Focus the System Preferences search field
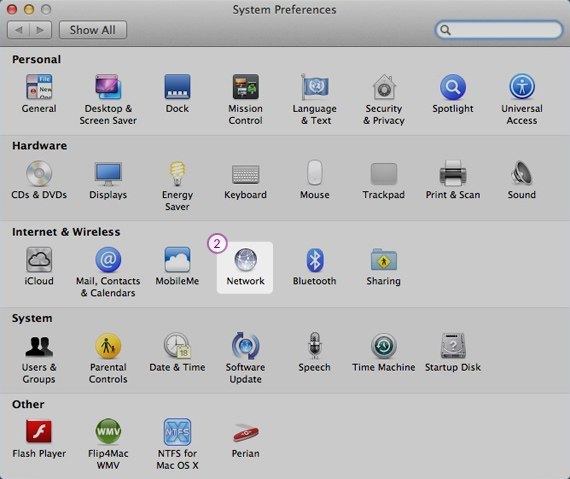Image resolution: width=570 pixels, height=479 pixels. click(x=498, y=30)
